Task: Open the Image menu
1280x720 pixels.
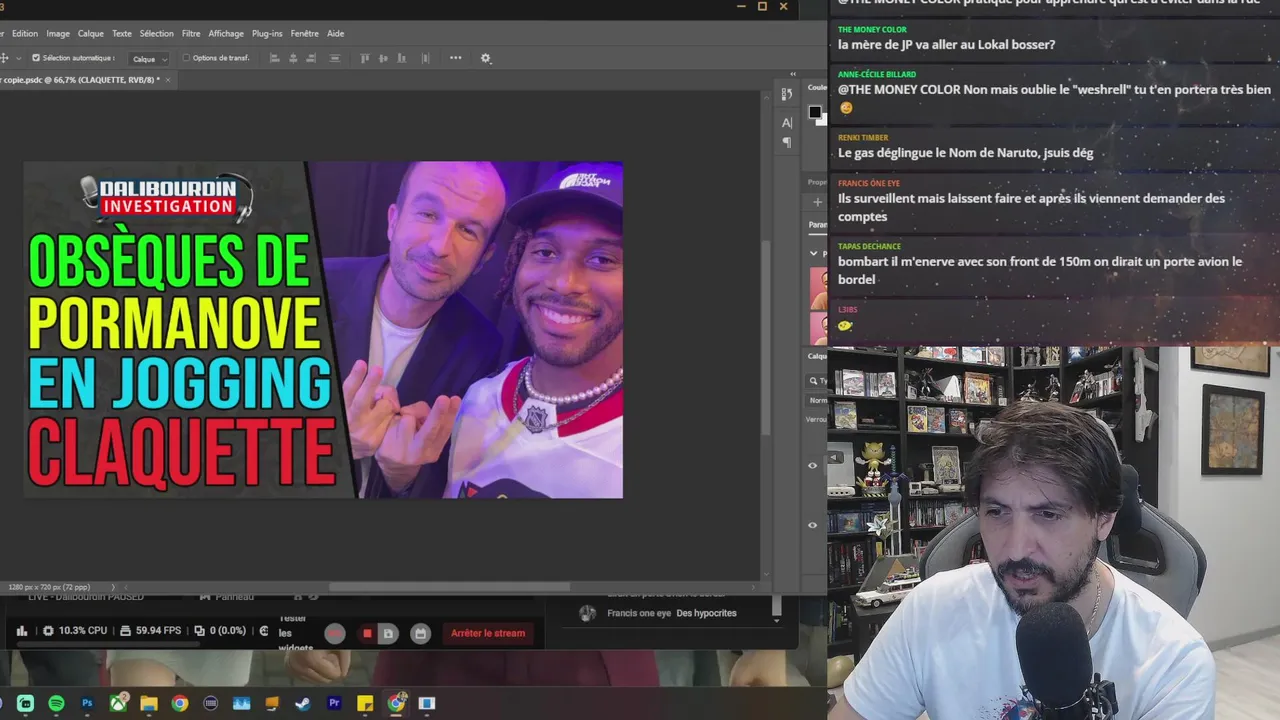Action: pos(58,33)
